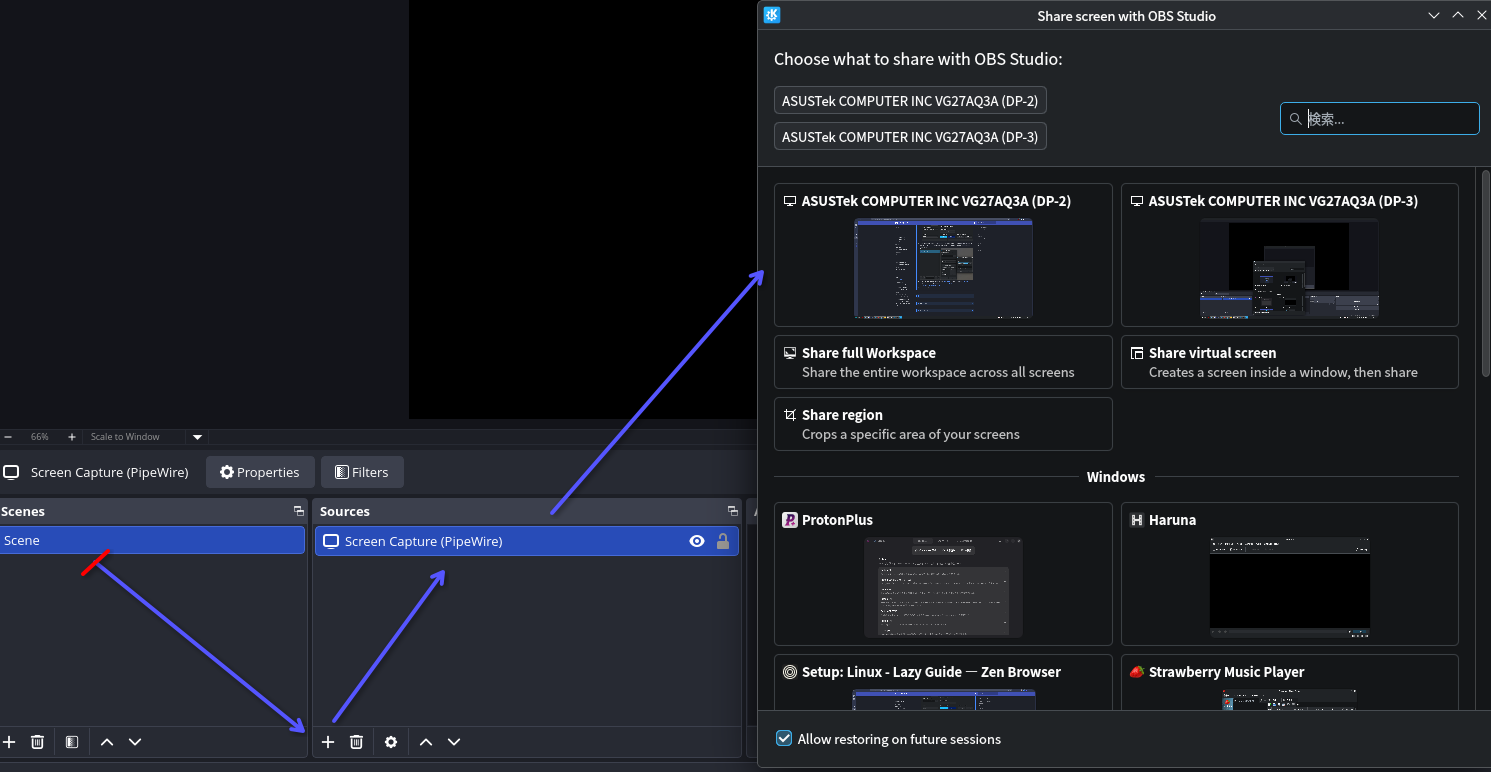Toggle lock on Screen Capture (PipeWire) source
This screenshot has height=772, width=1491.
723,541
